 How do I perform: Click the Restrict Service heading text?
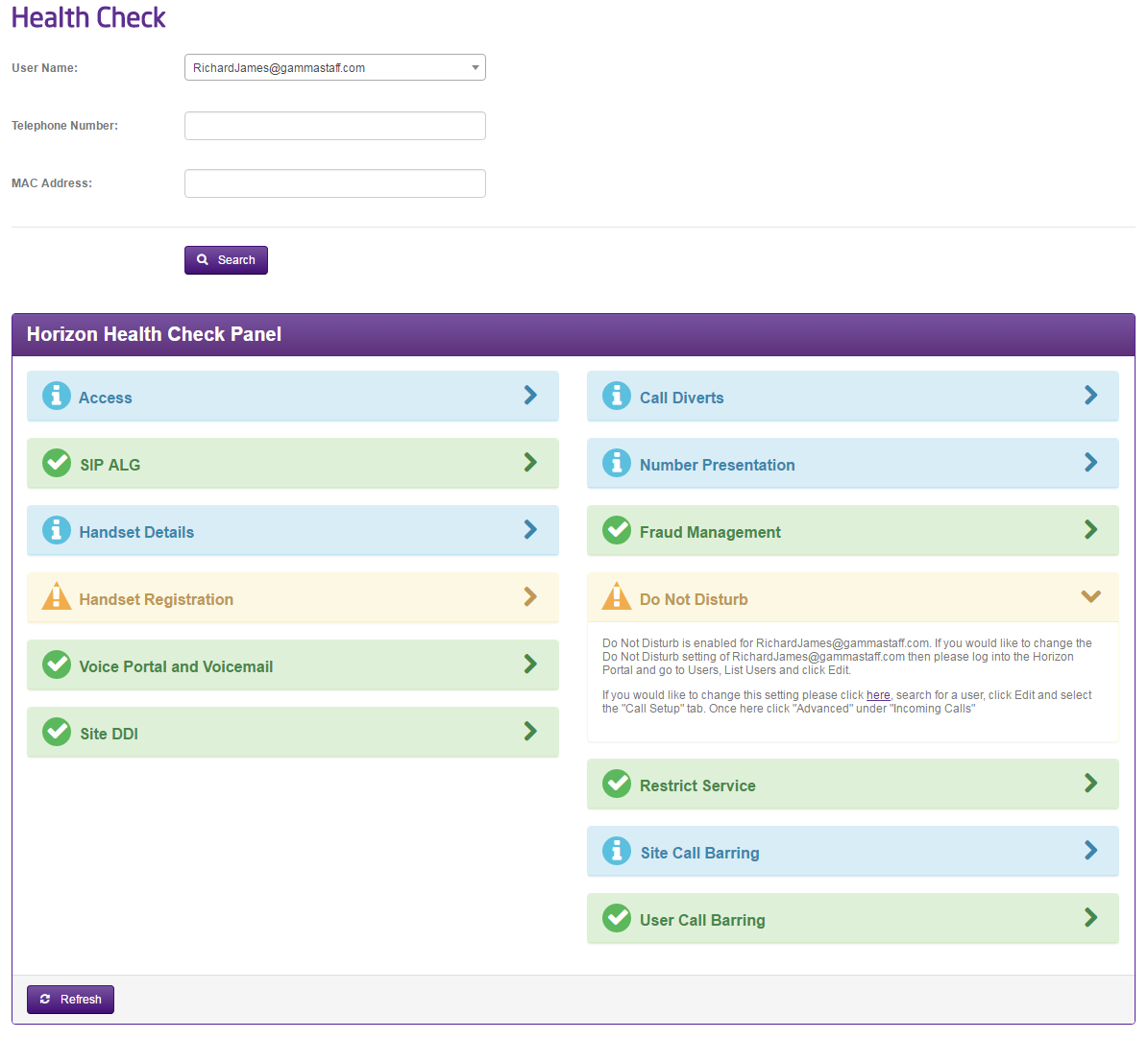pyautogui.click(x=697, y=785)
